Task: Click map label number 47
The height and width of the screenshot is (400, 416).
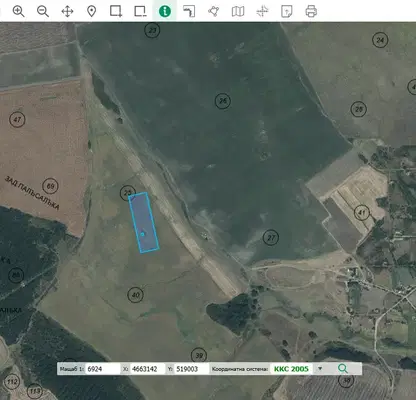Action: click(17, 119)
